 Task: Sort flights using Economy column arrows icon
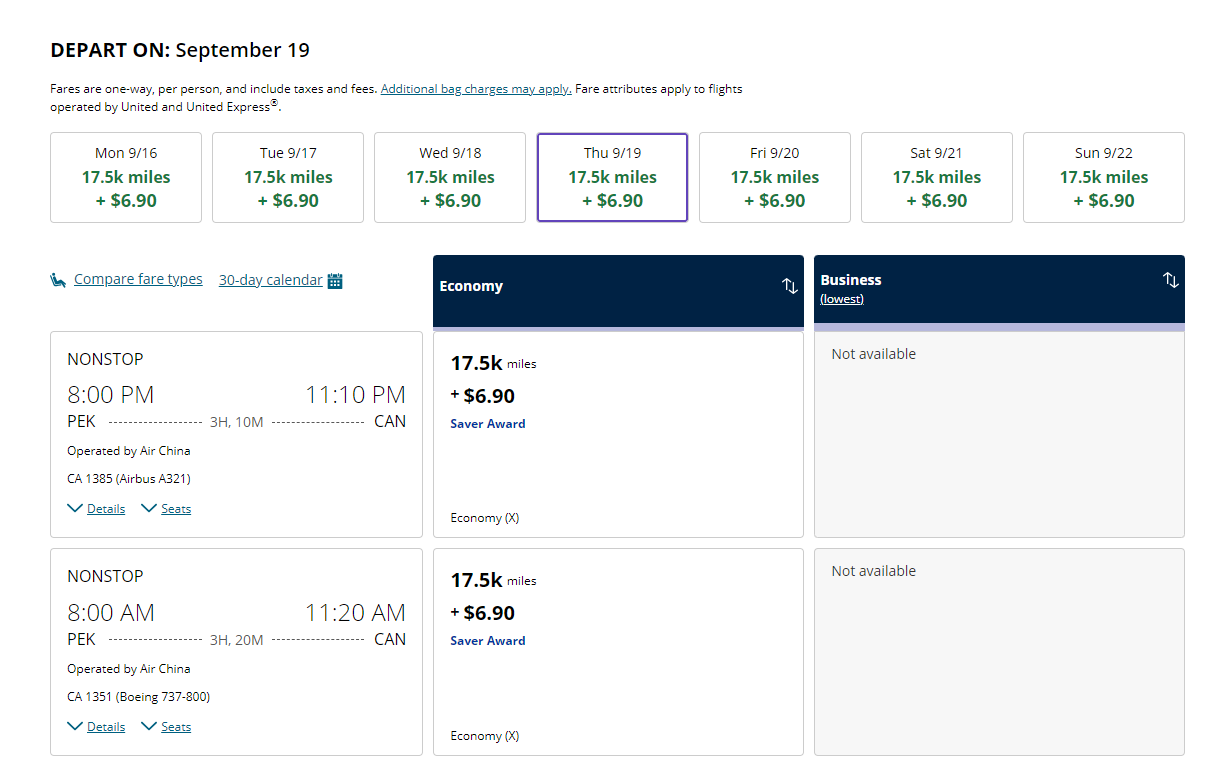point(789,286)
